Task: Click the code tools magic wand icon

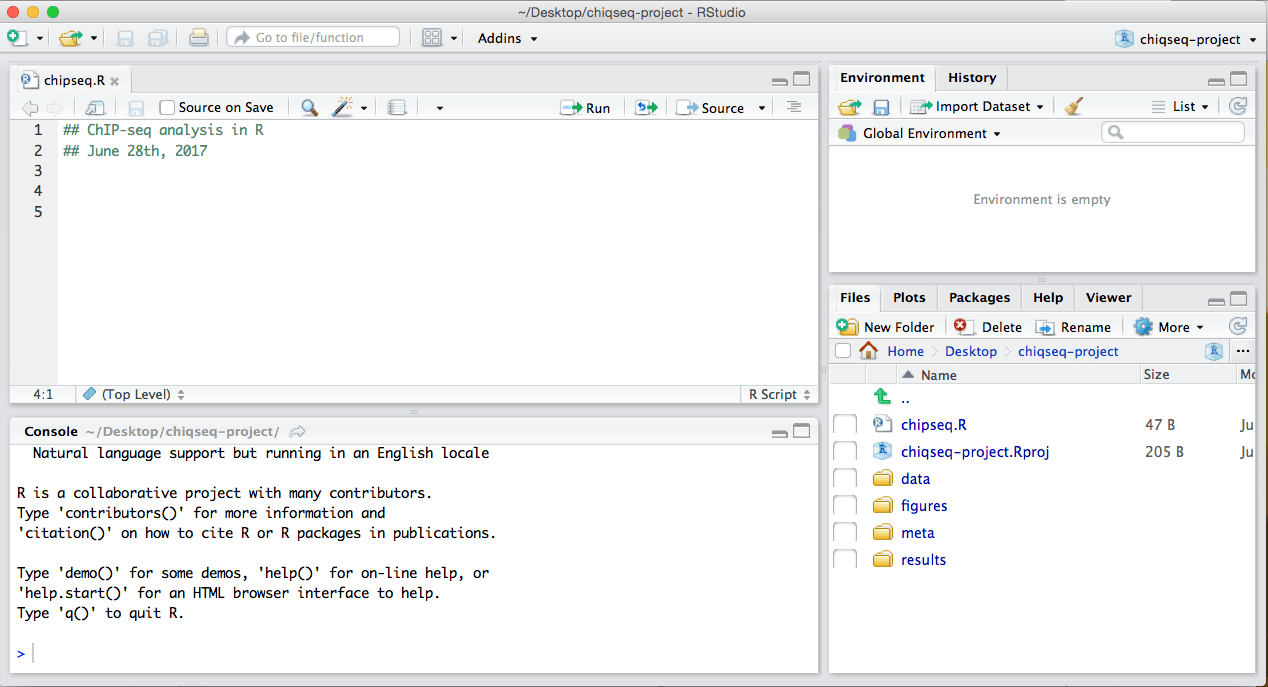Action: pyautogui.click(x=343, y=107)
